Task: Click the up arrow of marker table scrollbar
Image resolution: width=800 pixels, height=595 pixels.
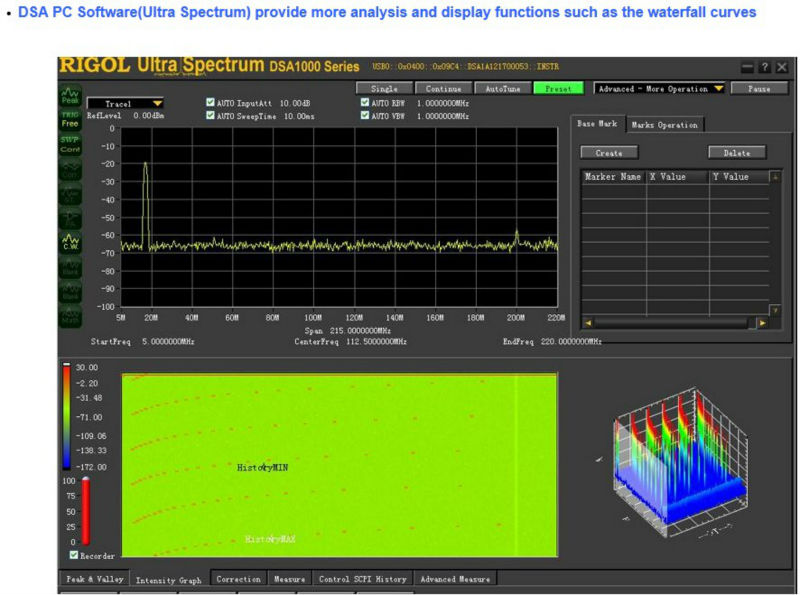Action: [775, 177]
